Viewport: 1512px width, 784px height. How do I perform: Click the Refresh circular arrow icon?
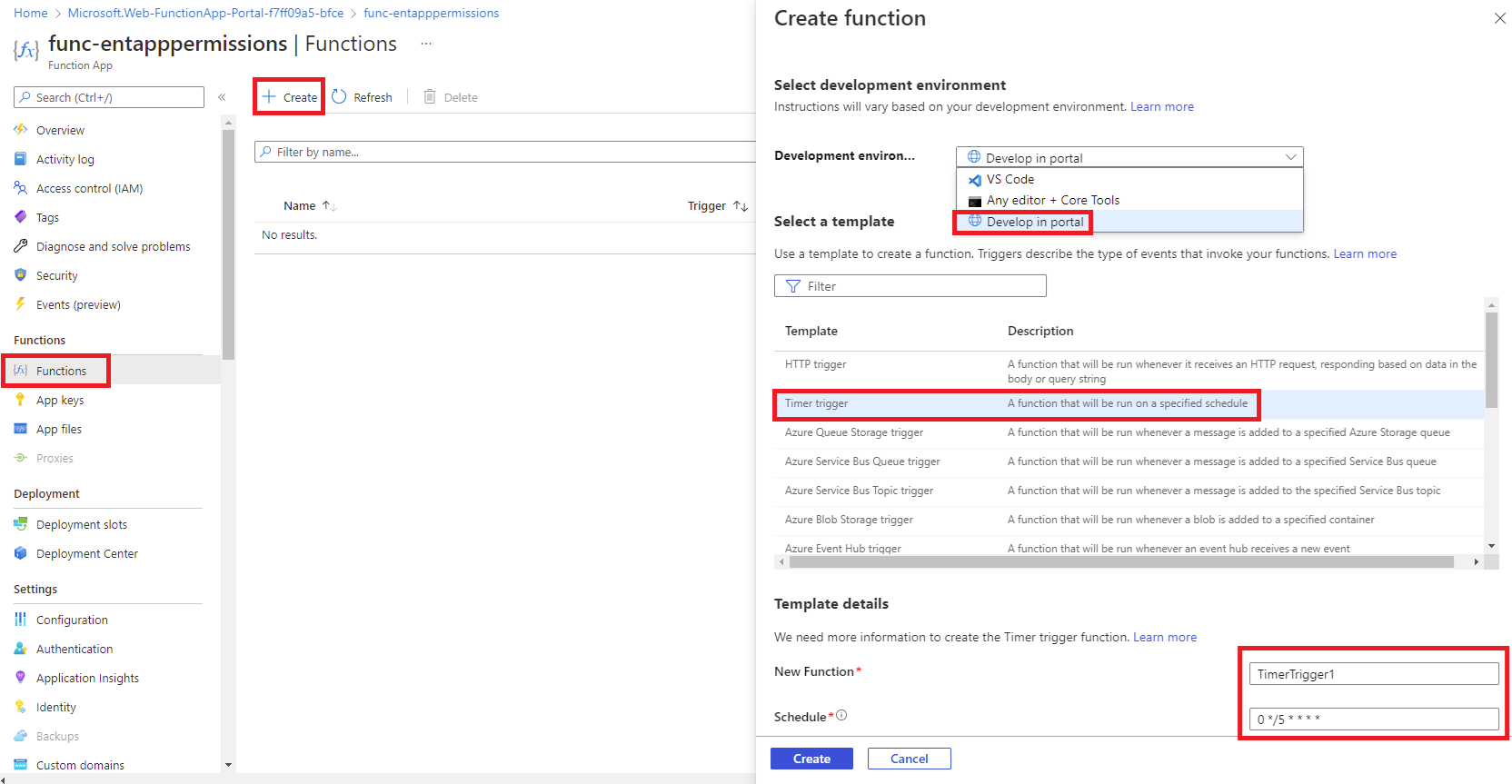tap(339, 97)
